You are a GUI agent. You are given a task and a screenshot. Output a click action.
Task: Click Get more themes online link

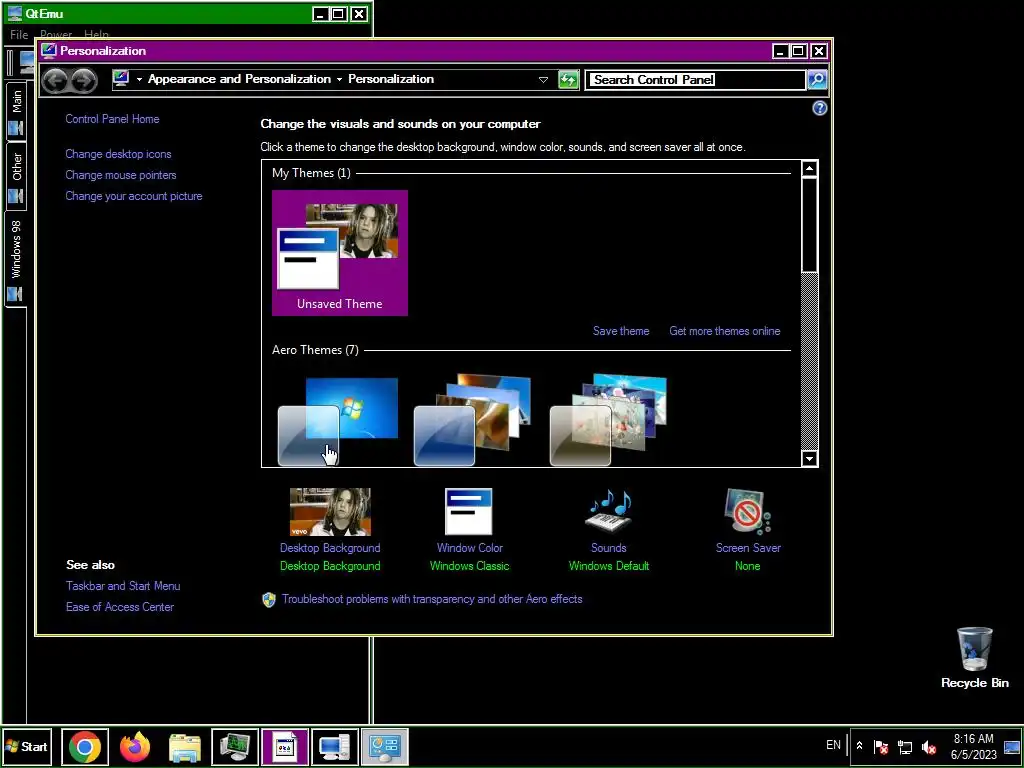[725, 331]
